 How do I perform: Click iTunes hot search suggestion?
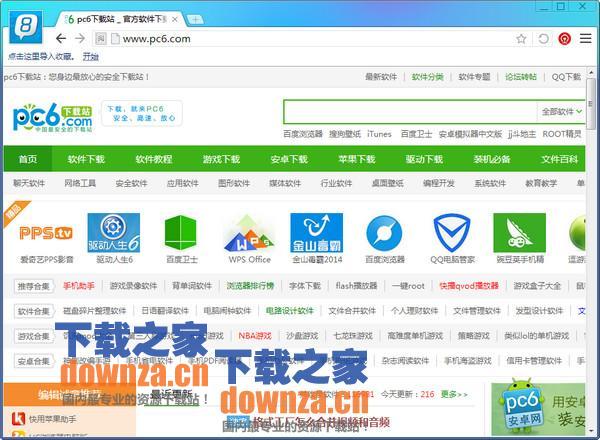tap(379, 134)
